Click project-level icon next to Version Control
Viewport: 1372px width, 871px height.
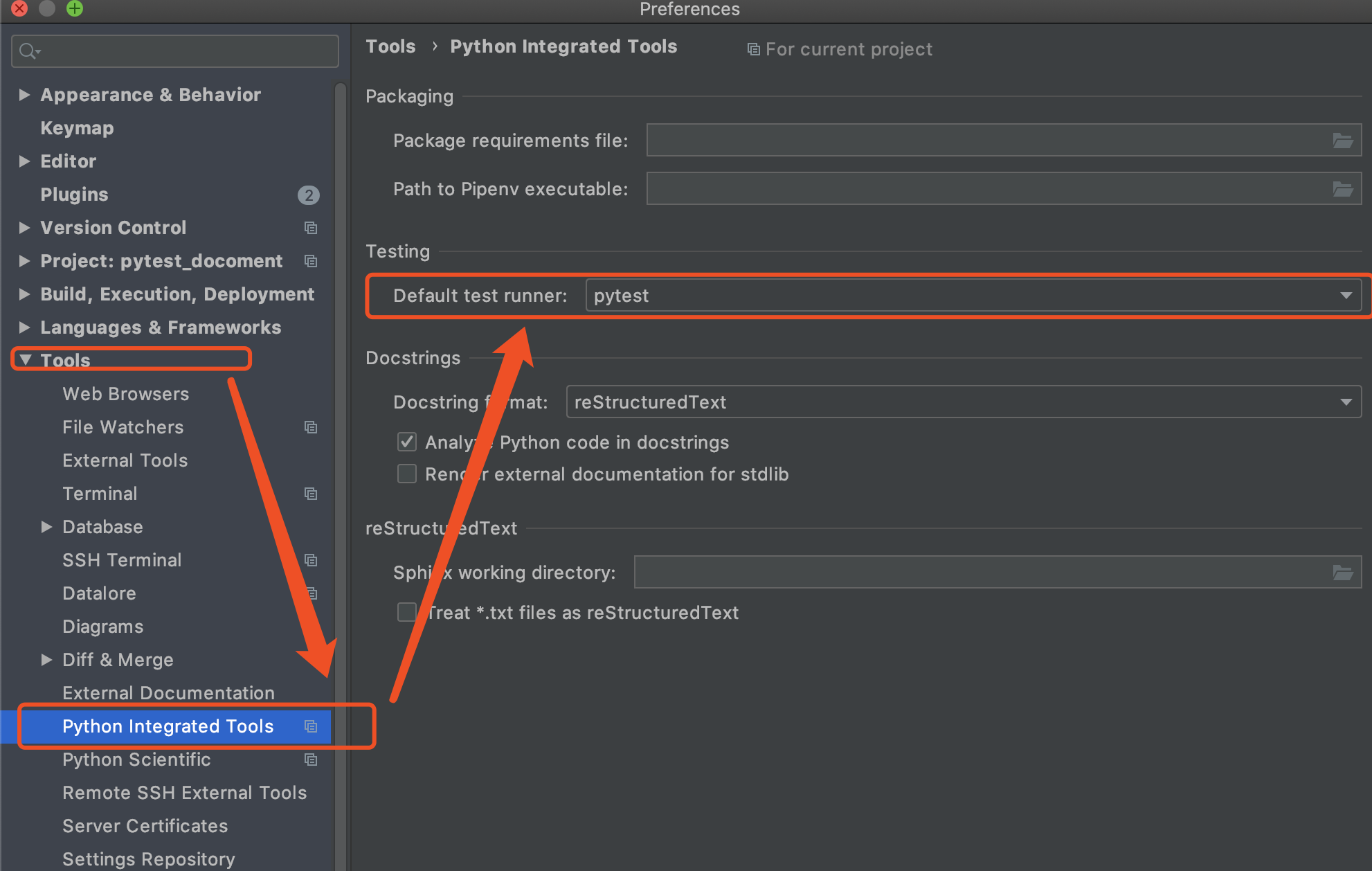311,228
